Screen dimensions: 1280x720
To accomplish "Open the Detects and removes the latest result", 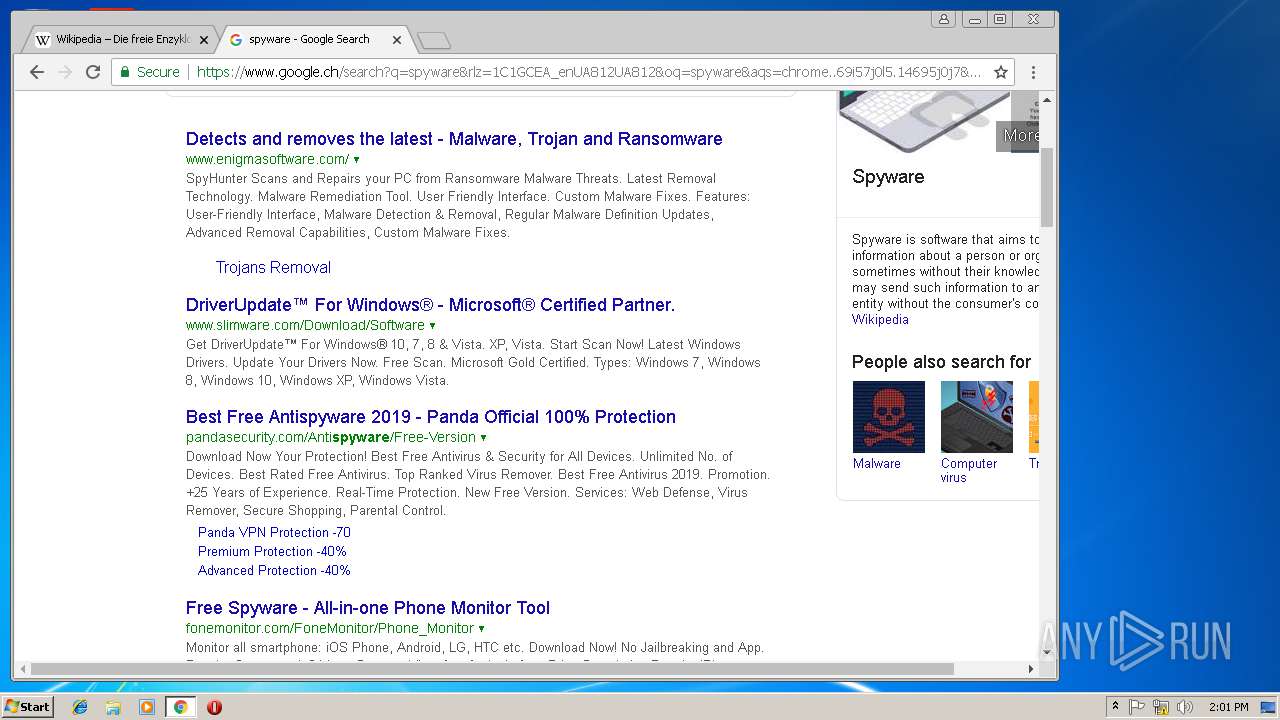I will pyautogui.click(x=454, y=139).
